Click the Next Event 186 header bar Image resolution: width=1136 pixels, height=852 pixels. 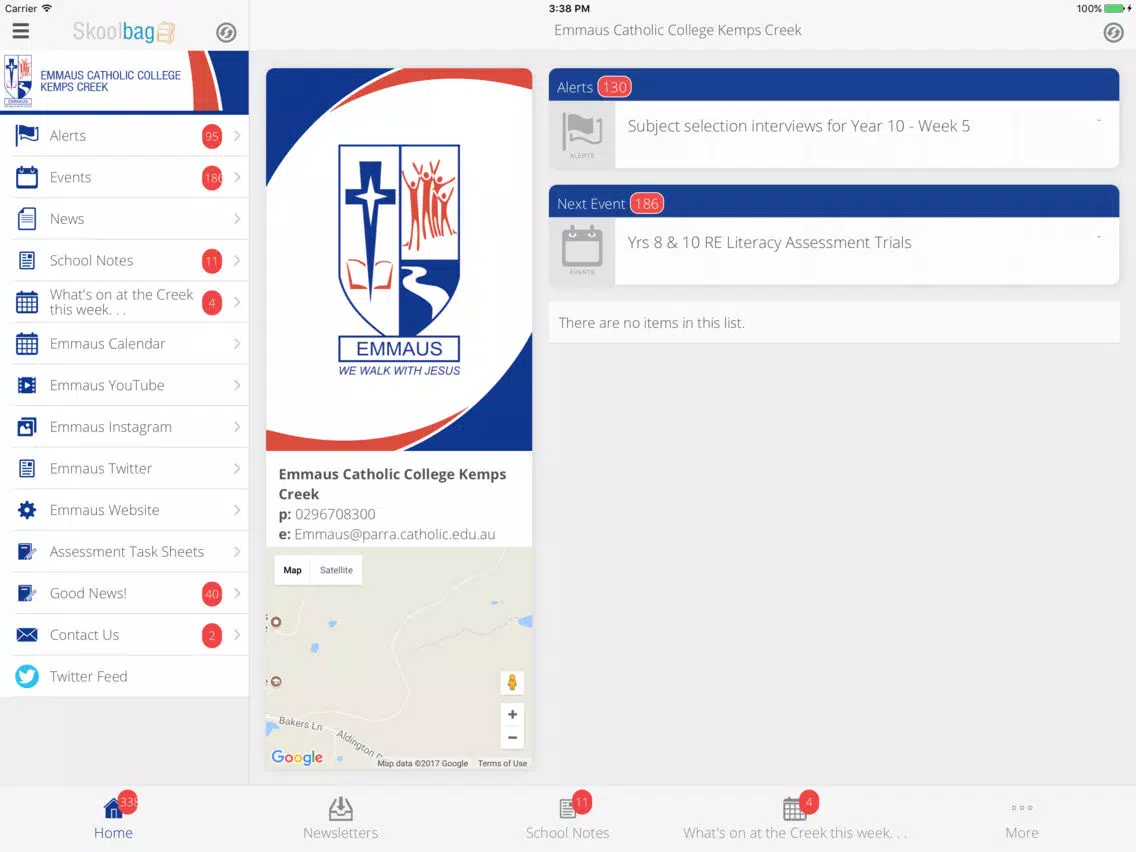coord(834,202)
